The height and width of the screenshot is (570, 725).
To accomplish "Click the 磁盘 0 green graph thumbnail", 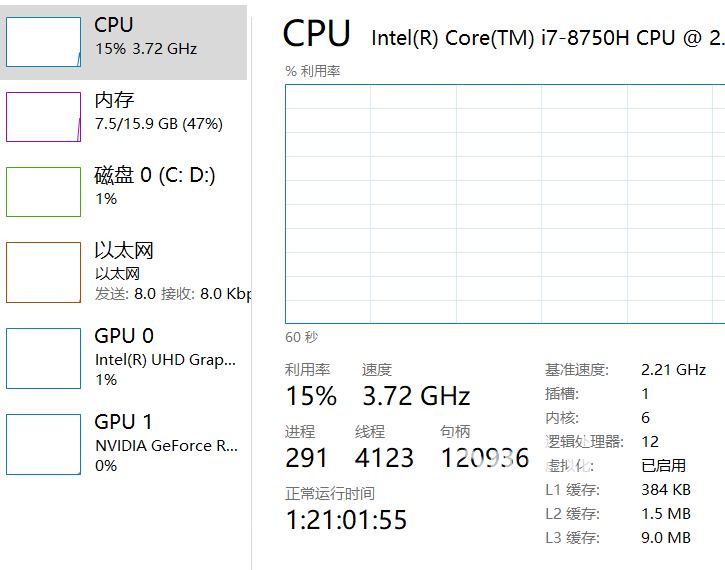I will coord(43,192).
